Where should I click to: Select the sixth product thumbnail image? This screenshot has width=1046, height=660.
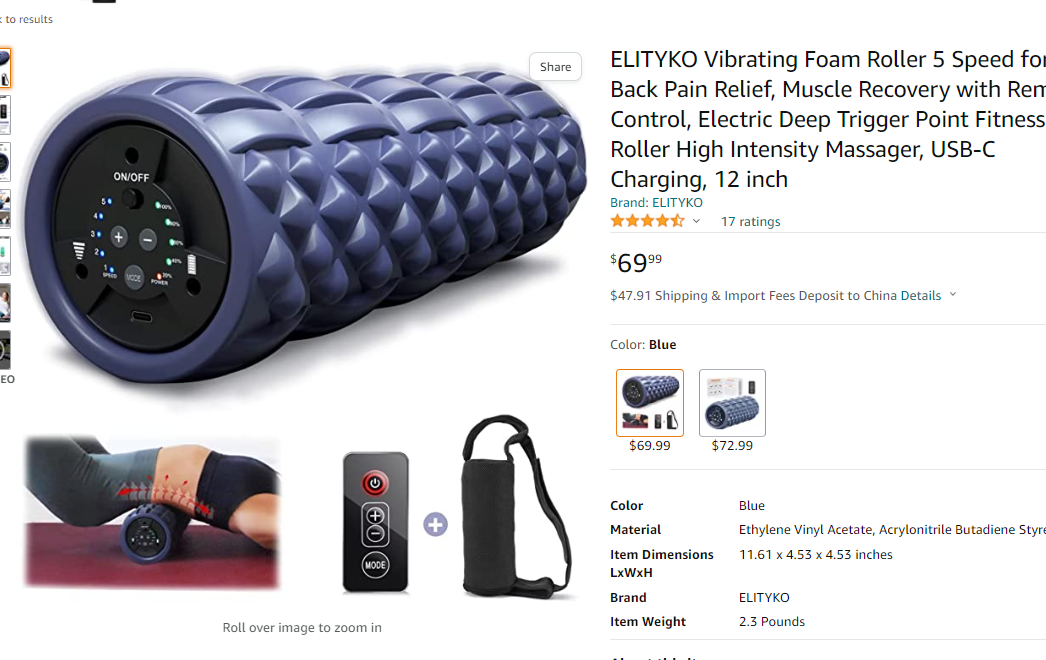5,303
